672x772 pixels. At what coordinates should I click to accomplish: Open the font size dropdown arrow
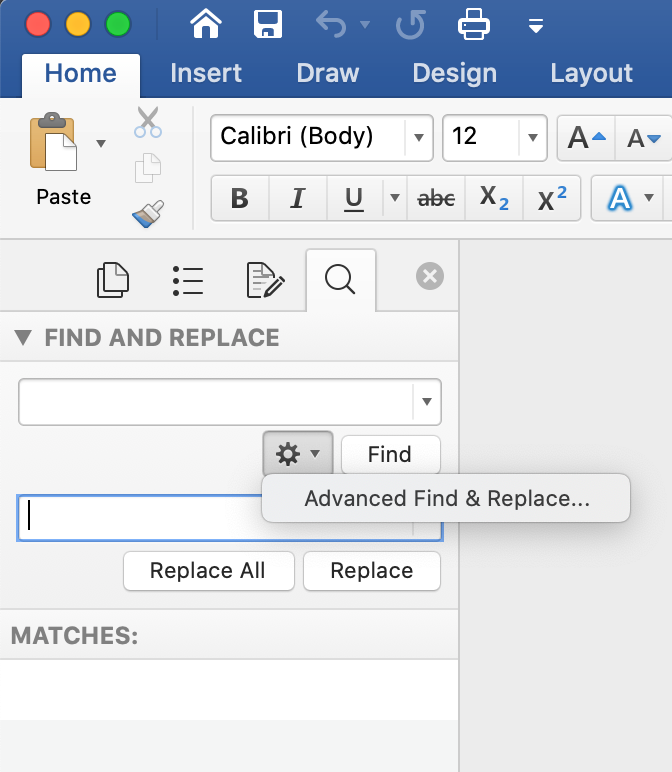(x=532, y=137)
